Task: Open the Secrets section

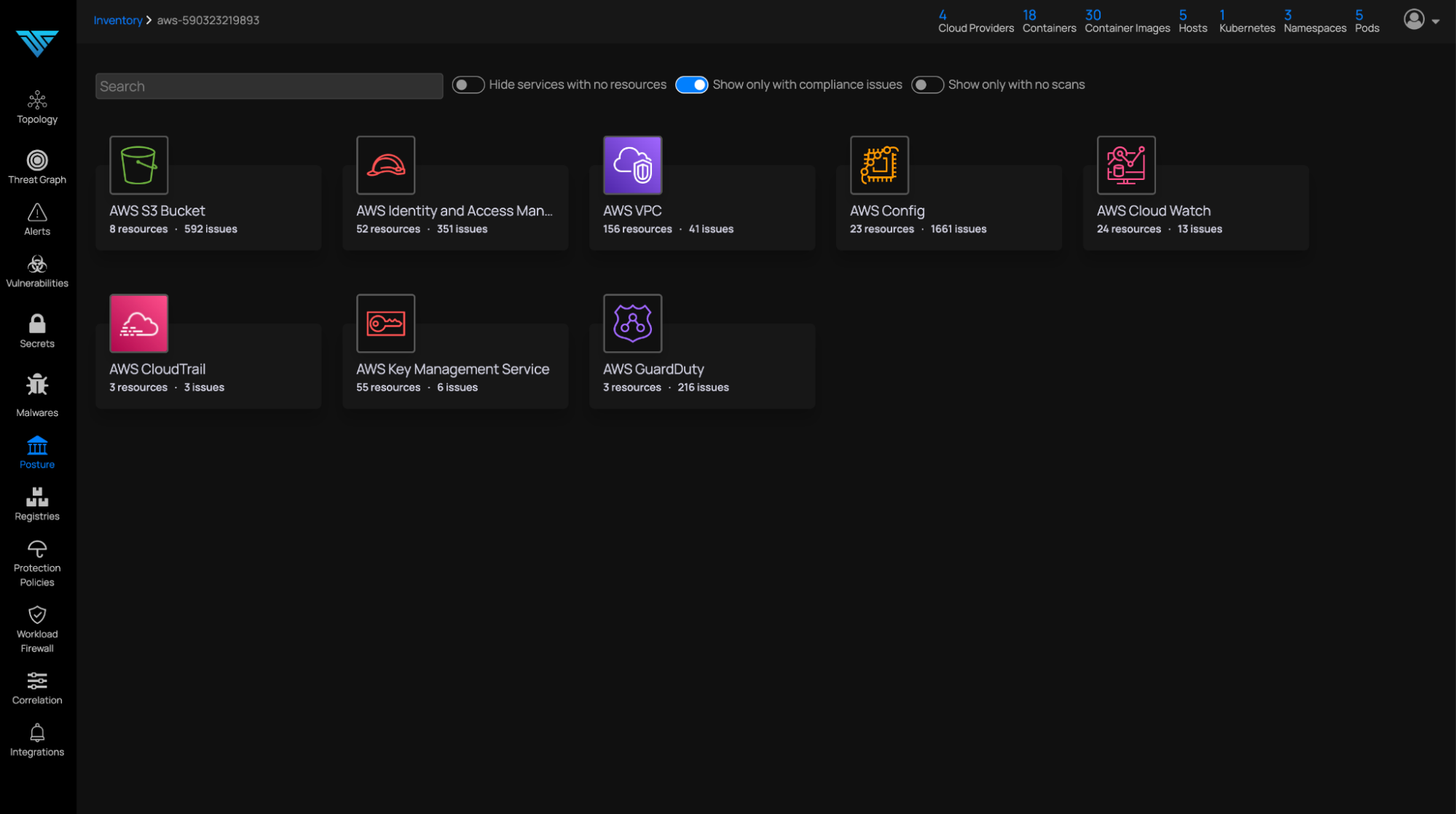Action: click(37, 331)
